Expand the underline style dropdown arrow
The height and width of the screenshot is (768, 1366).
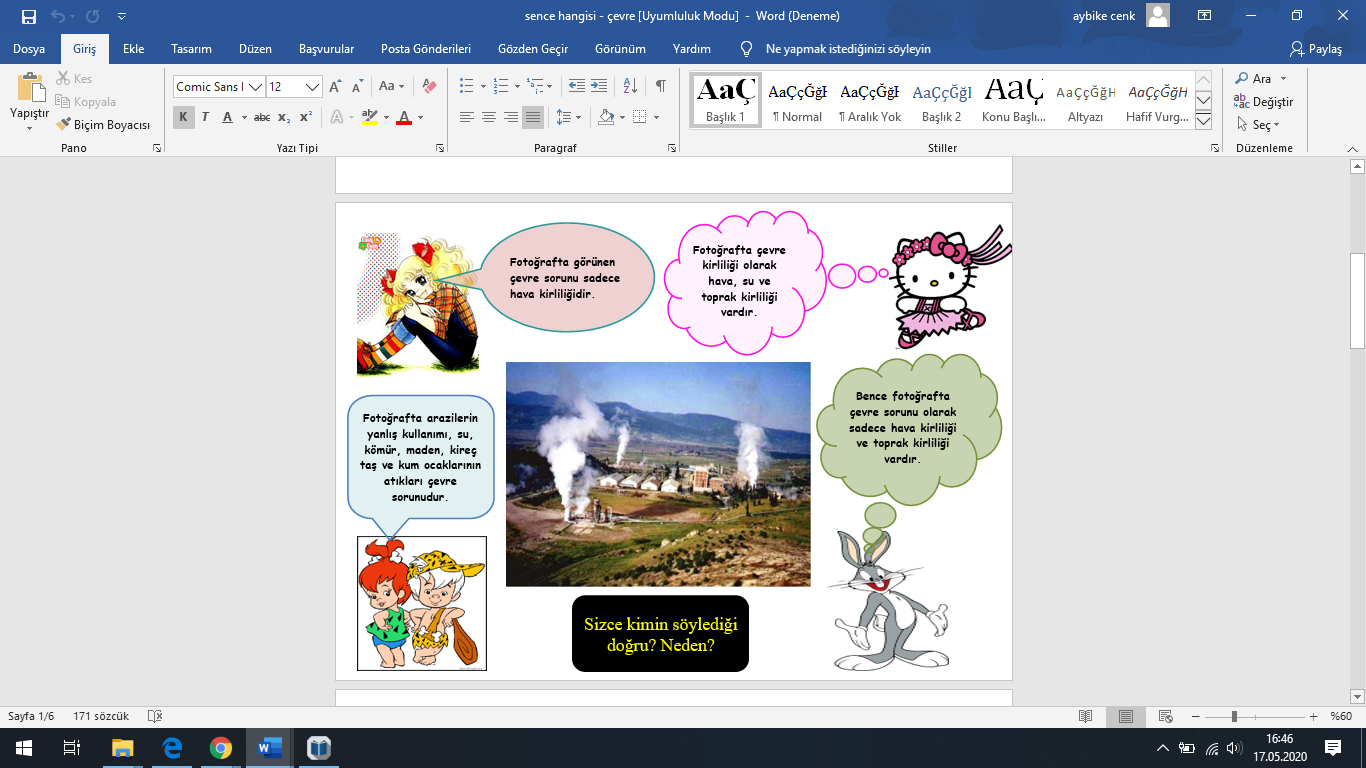[244, 118]
